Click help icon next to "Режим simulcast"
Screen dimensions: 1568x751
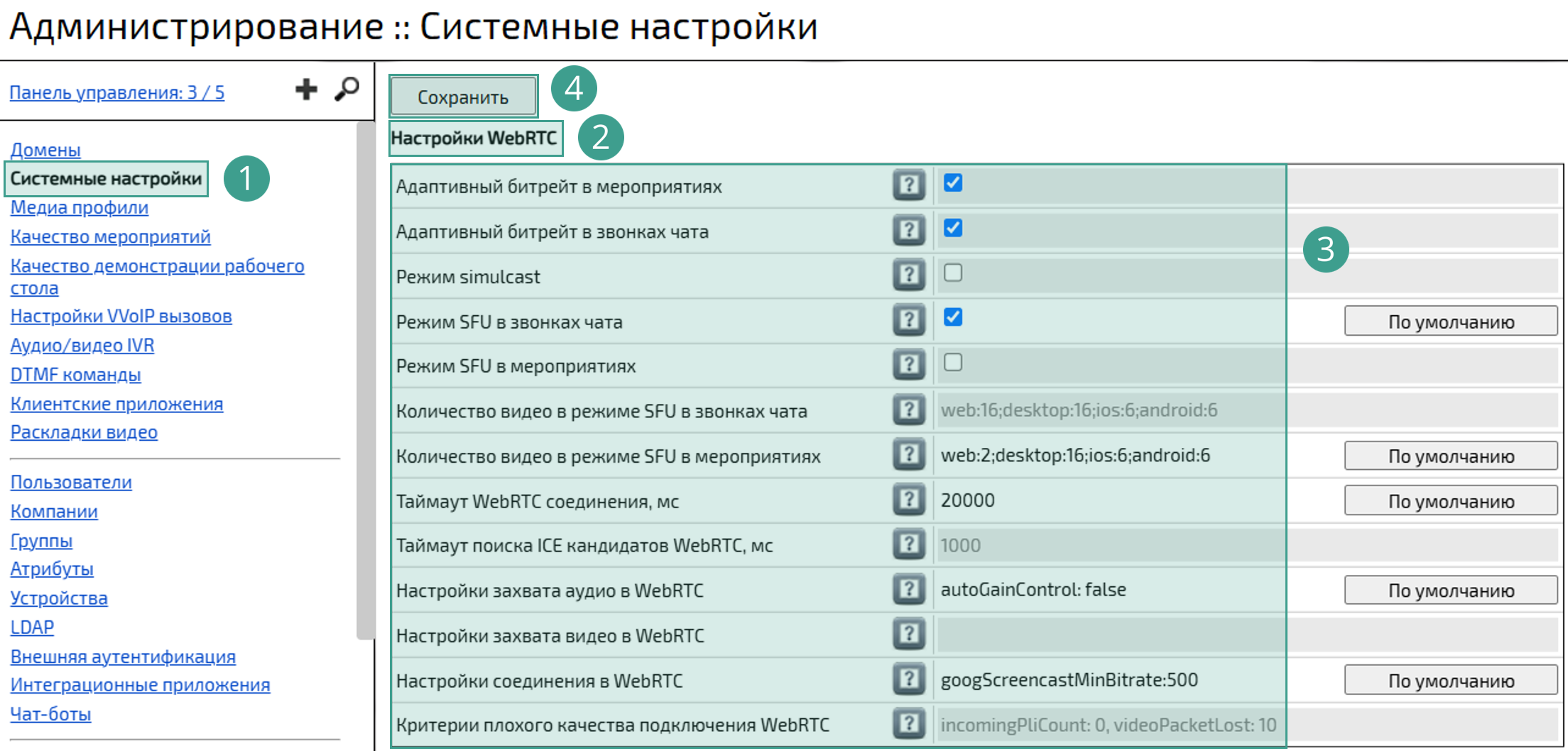(x=909, y=273)
